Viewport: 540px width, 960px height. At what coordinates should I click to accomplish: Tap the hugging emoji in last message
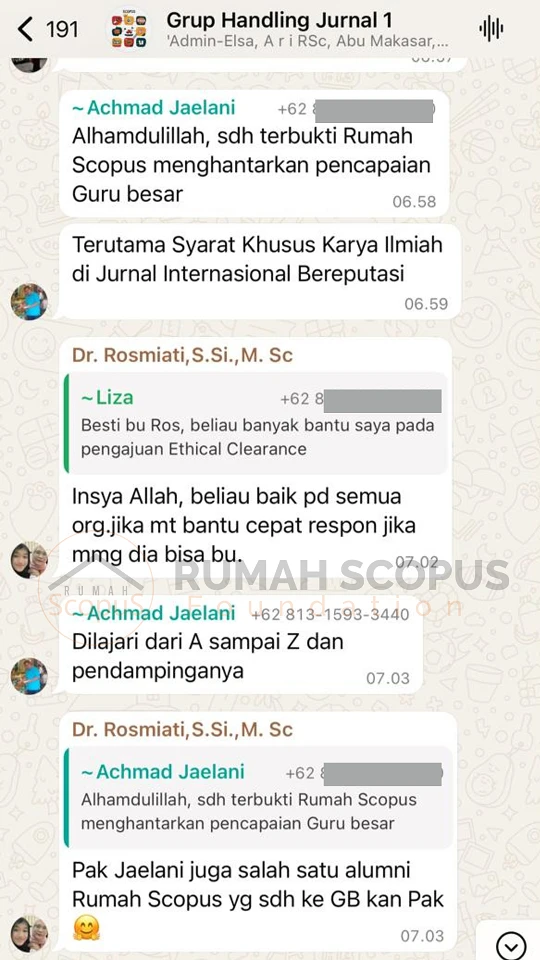(86, 929)
